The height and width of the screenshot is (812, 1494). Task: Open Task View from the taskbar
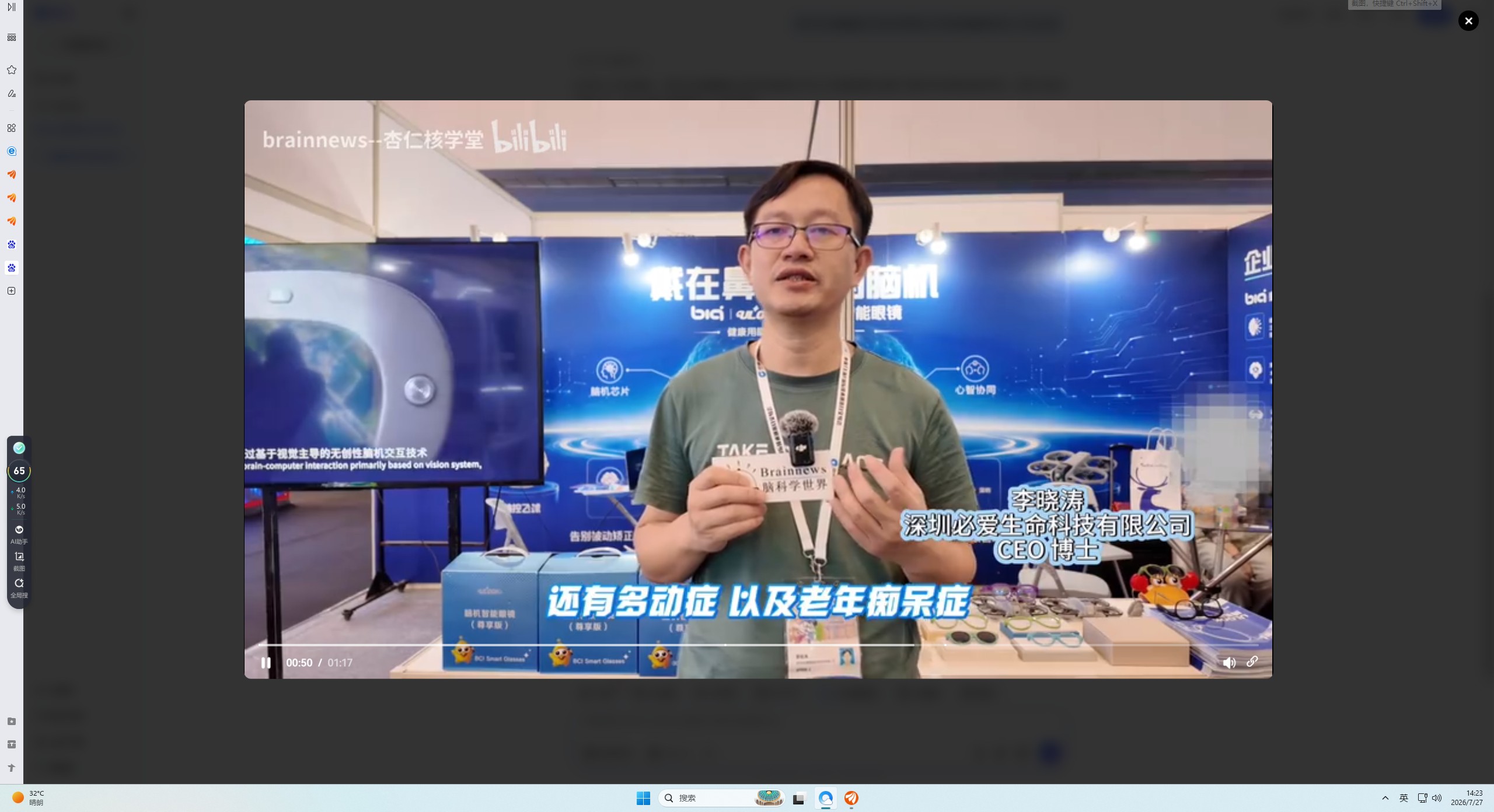click(x=799, y=798)
